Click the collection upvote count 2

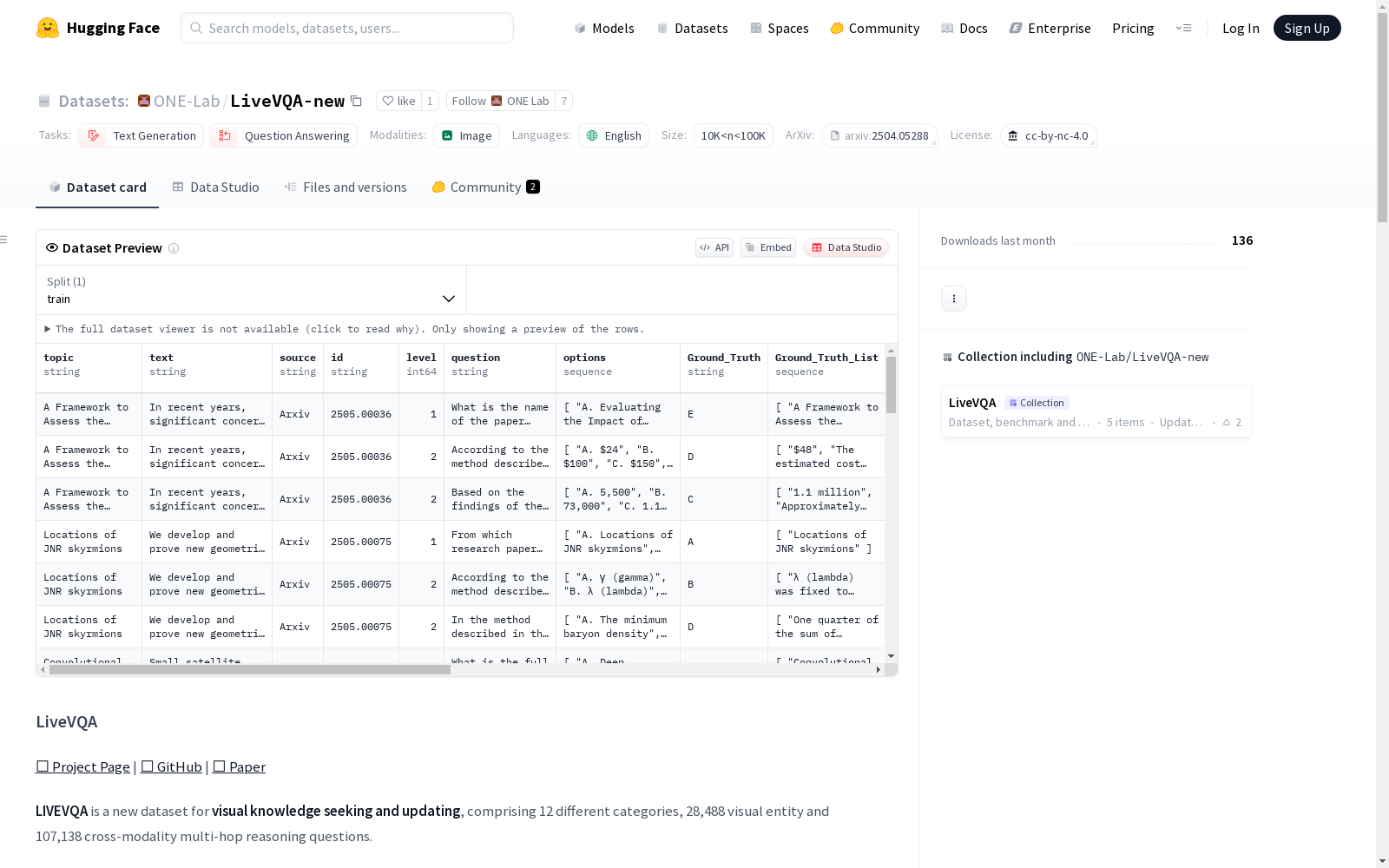pyautogui.click(x=1232, y=423)
